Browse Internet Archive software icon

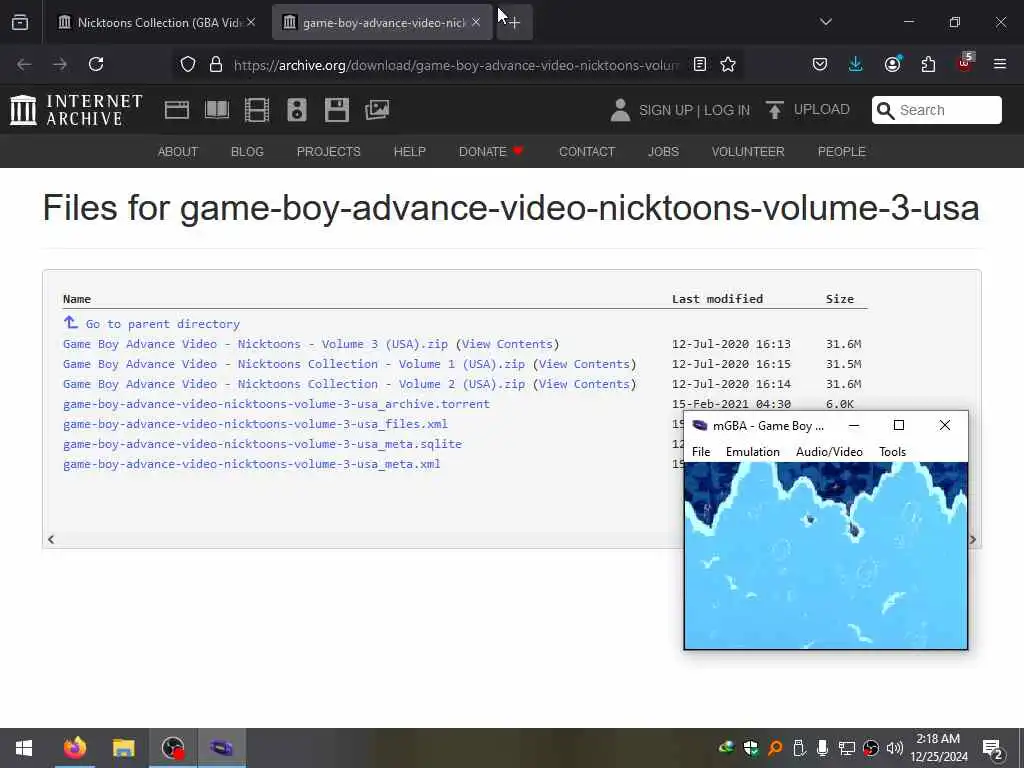(337, 110)
